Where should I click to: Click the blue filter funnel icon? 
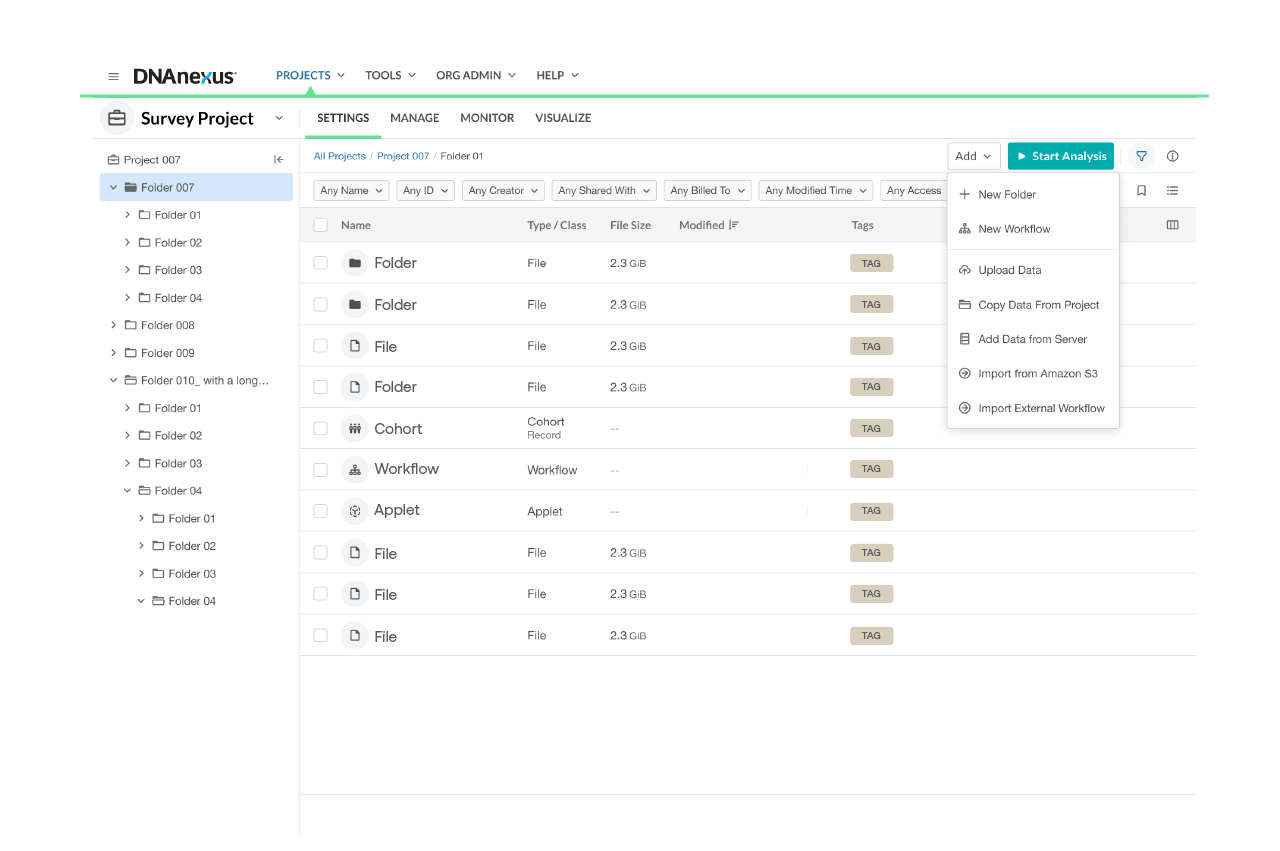pyautogui.click(x=1141, y=156)
